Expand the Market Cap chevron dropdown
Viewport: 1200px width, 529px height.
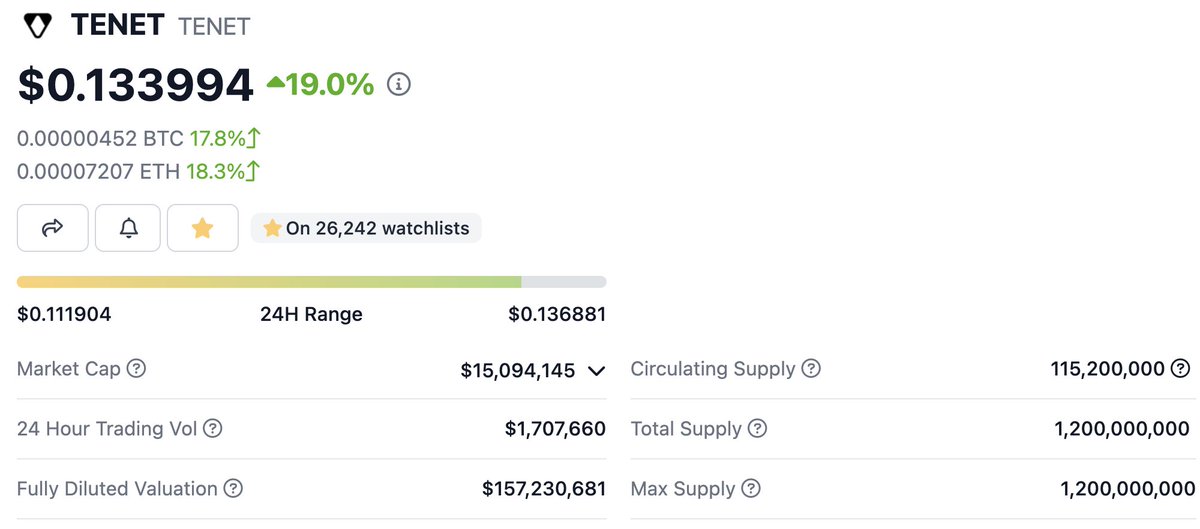(597, 371)
